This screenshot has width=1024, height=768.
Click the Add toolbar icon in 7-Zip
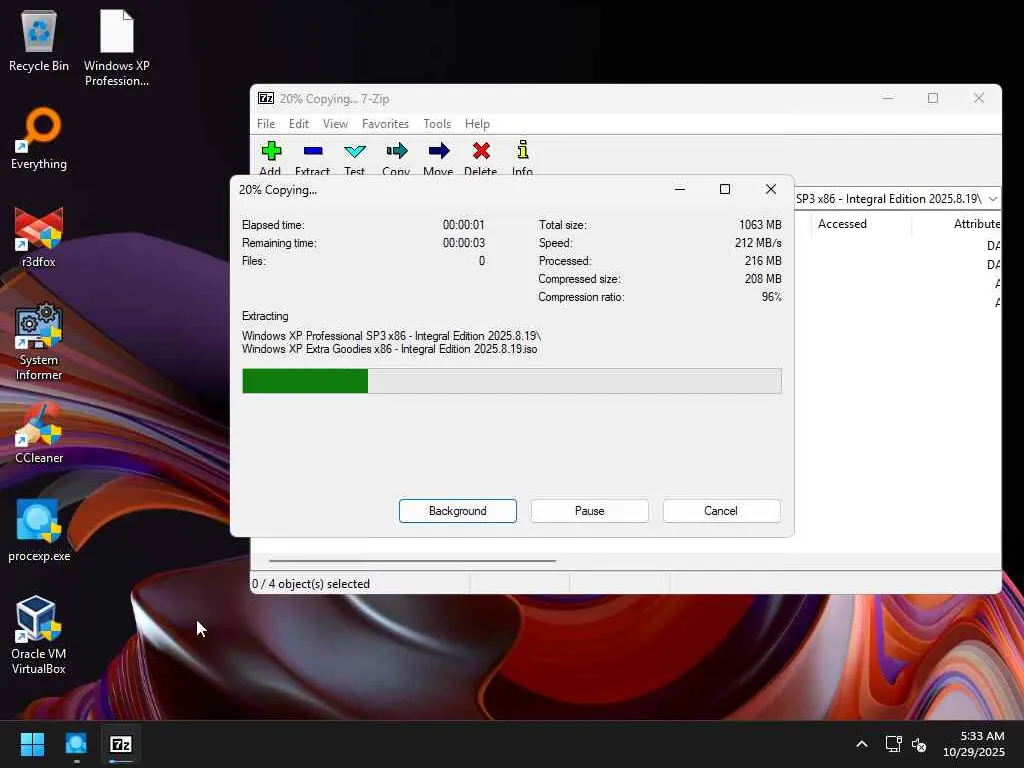pyautogui.click(x=271, y=152)
